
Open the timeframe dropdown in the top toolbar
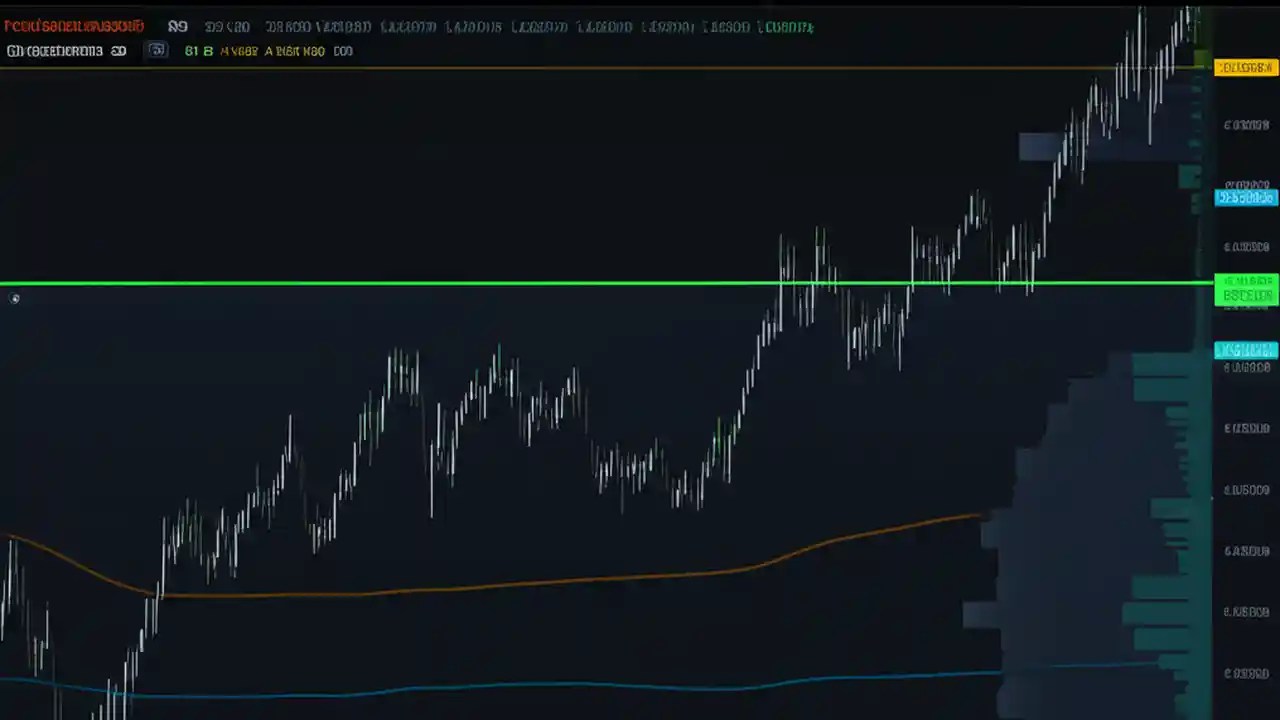click(178, 26)
